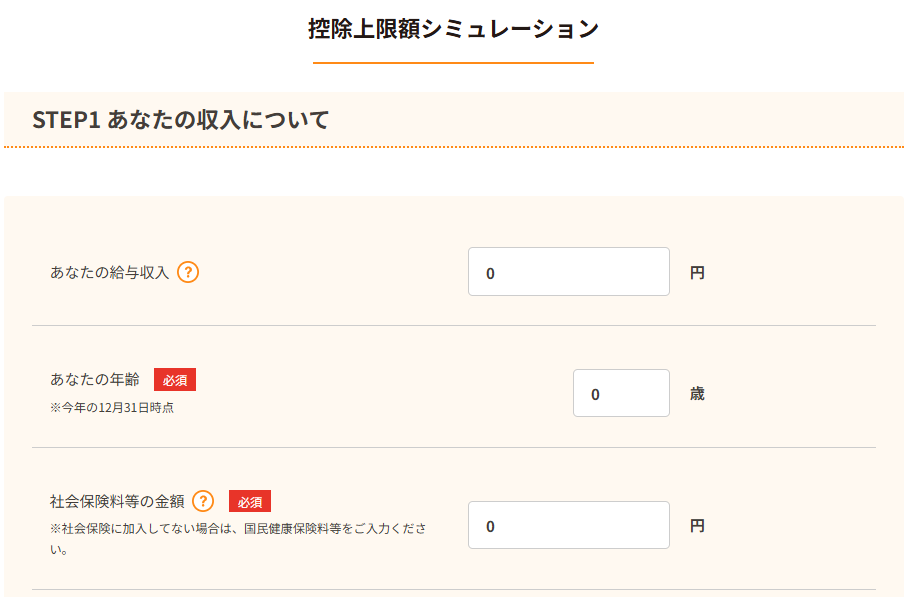Click the red 必須 badge beside あなたの年齢
Screen dimensions: 915x597
pyautogui.click(x=175, y=380)
